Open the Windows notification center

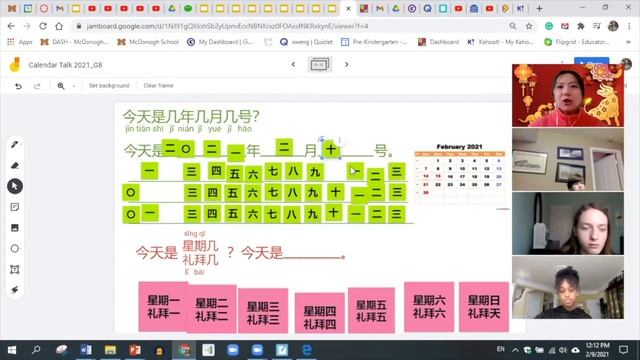click(623, 350)
